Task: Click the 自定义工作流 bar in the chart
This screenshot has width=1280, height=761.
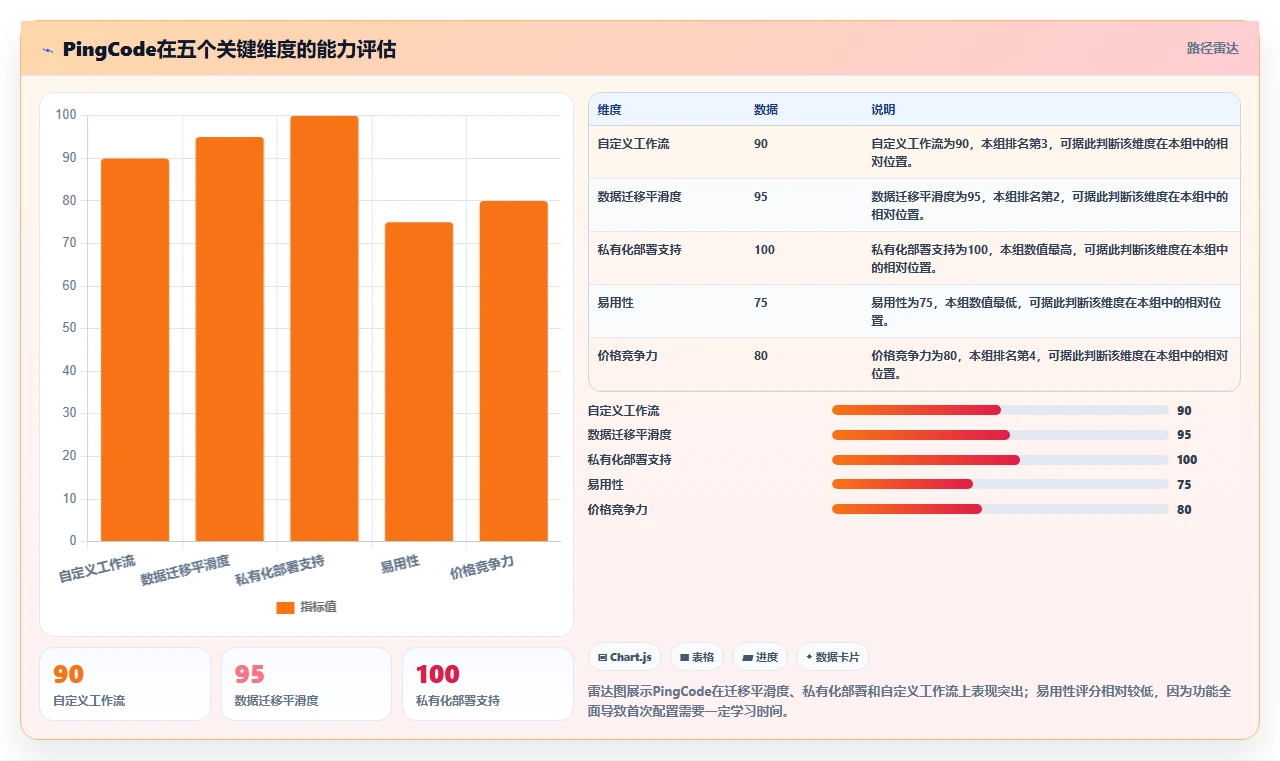Action: click(135, 350)
